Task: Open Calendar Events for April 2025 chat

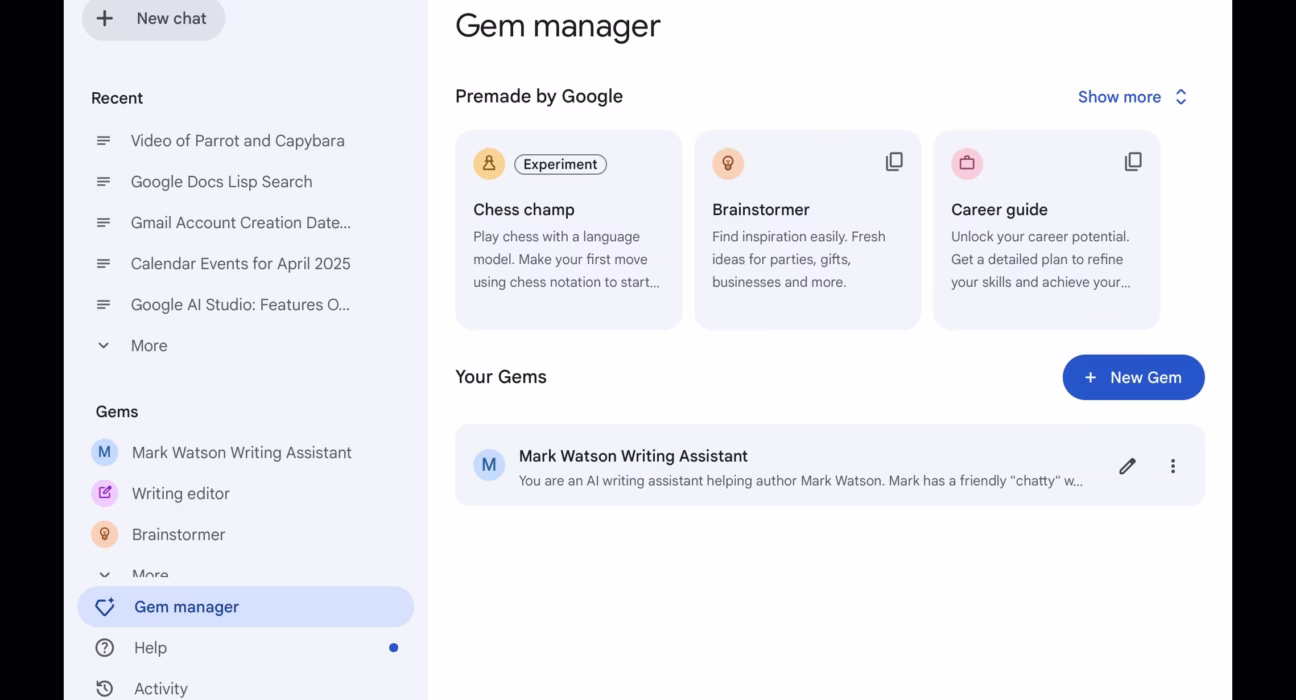Action: pos(240,264)
